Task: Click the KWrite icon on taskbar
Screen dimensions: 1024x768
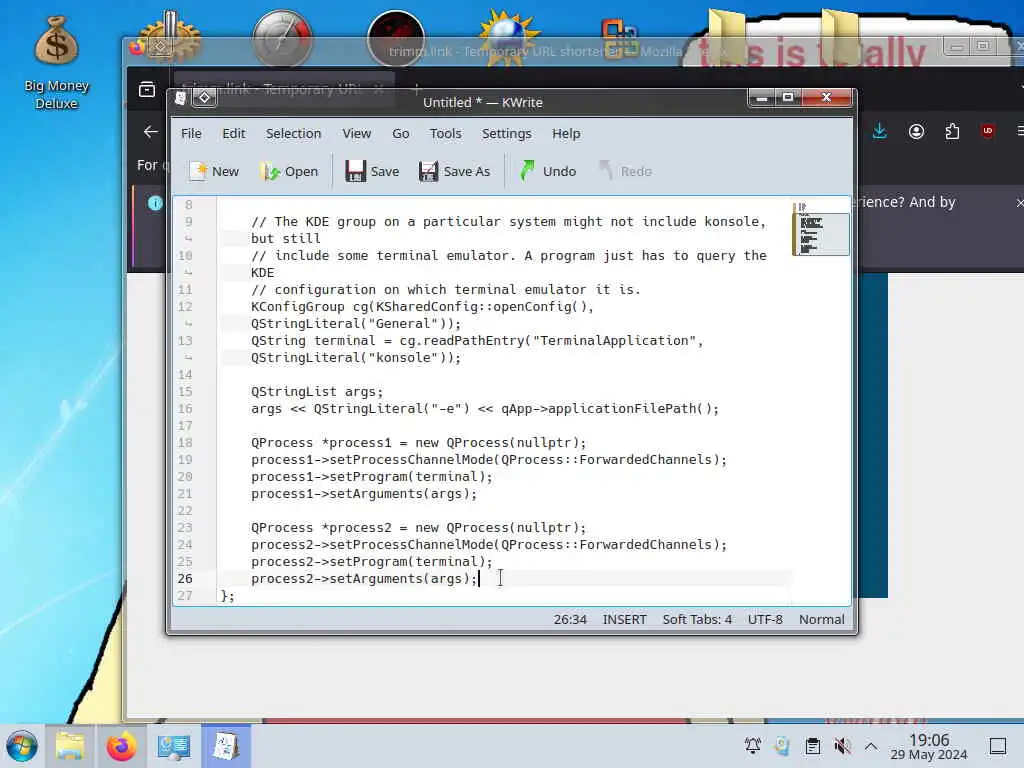Action: coord(226,746)
